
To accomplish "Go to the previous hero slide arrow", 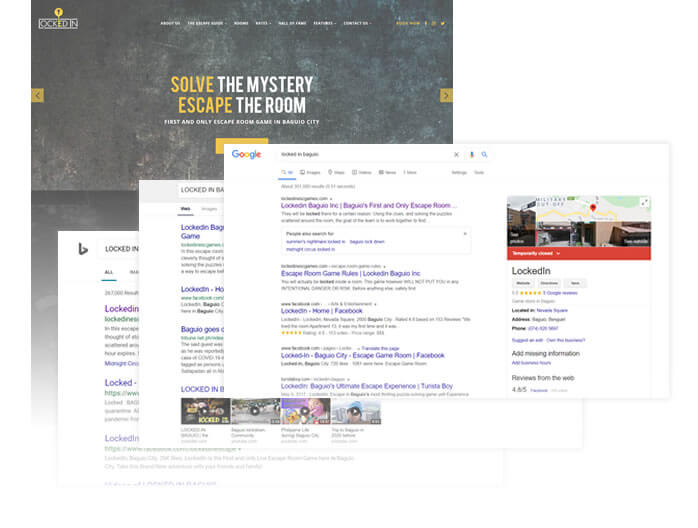I will [37, 95].
